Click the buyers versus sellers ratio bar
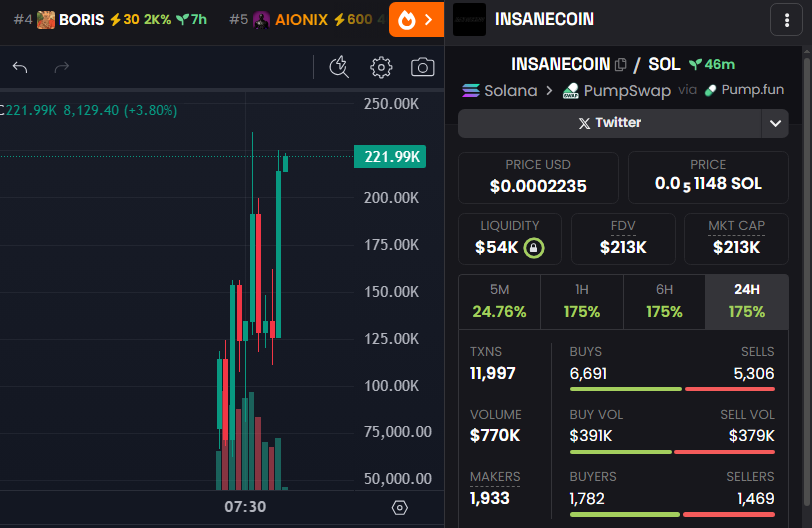This screenshot has width=812, height=528. [672, 515]
